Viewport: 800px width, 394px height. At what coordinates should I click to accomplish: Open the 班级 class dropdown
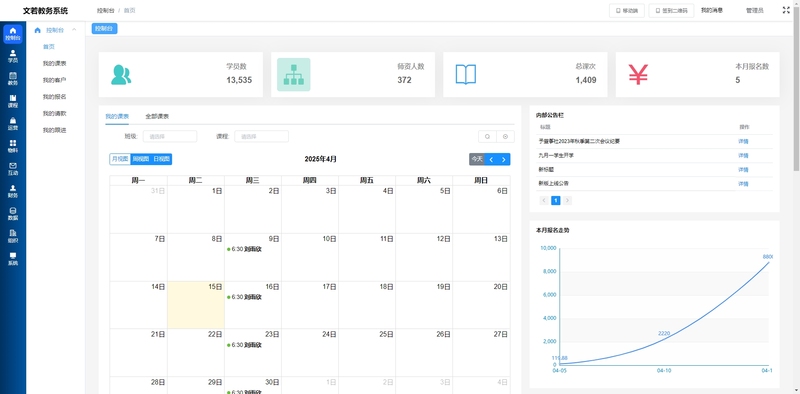[170, 136]
